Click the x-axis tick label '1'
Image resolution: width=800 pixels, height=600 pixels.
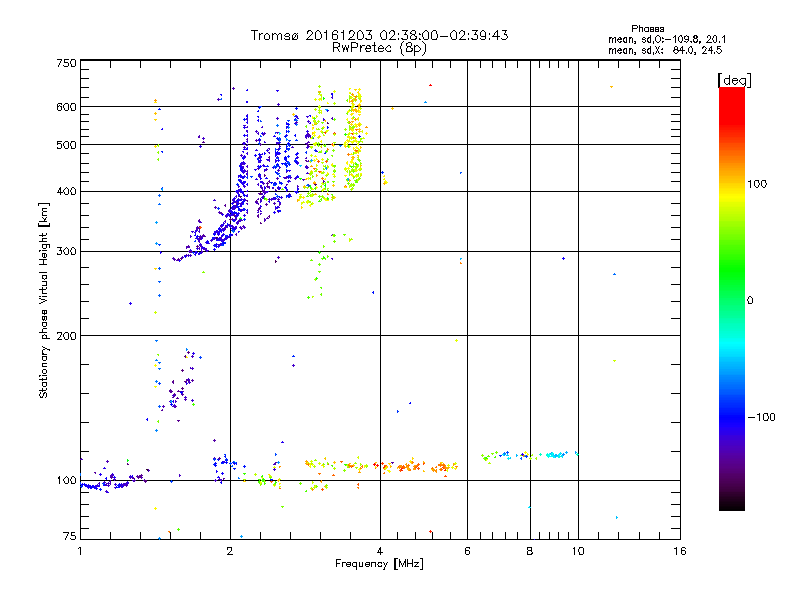[x=80, y=551]
